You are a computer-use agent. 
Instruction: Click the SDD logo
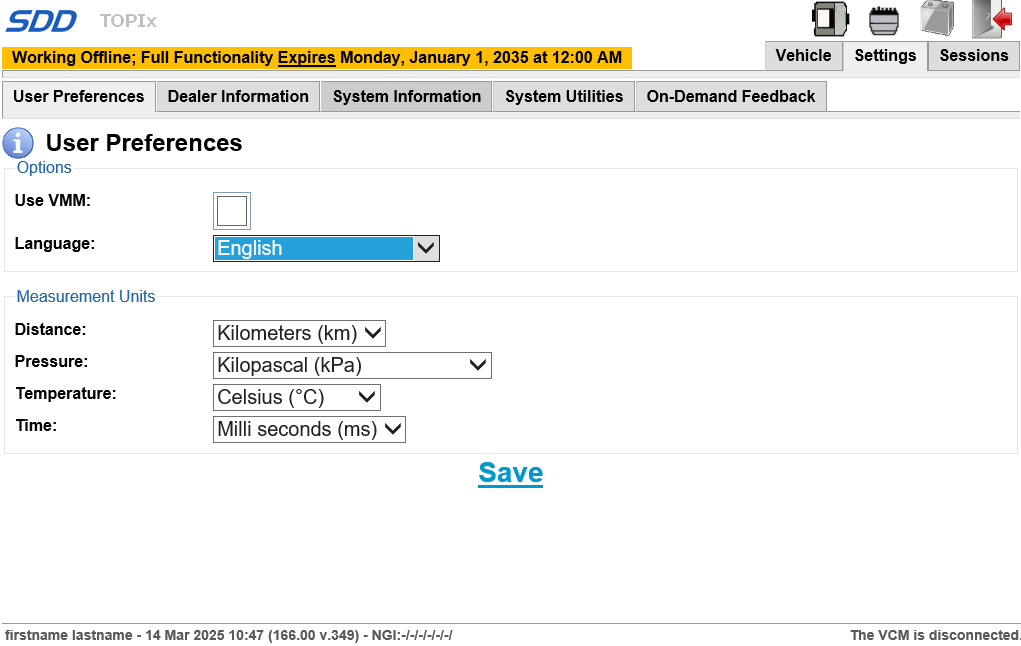(42, 20)
